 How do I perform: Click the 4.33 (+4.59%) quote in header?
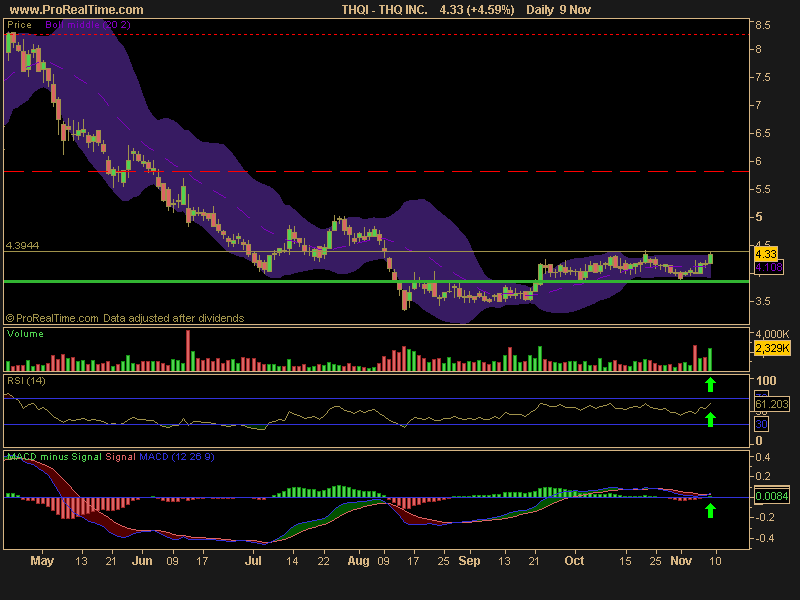[477, 10]
